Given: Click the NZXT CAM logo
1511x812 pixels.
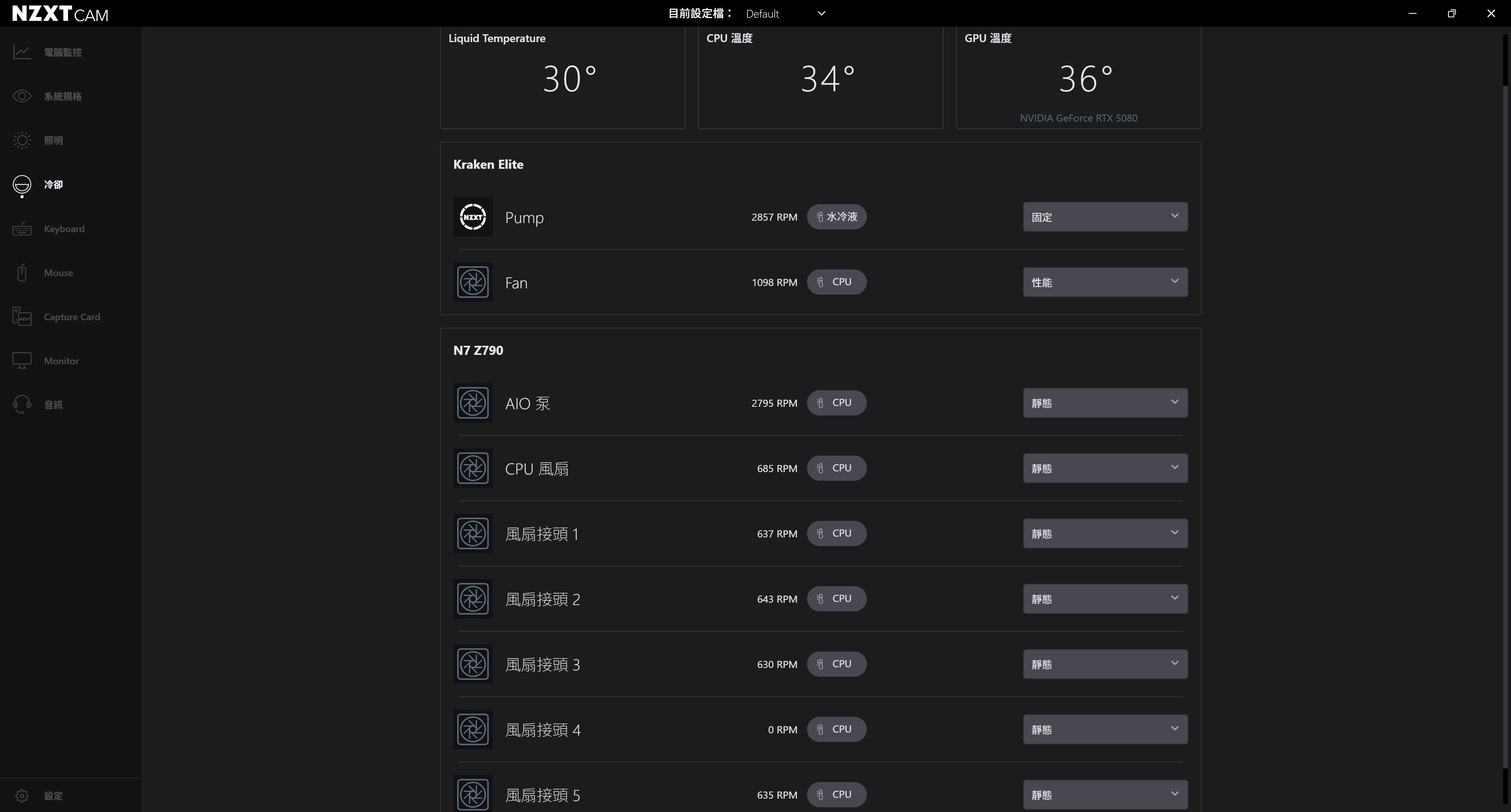Looking at the screenshot, I should tap(60, 13).
